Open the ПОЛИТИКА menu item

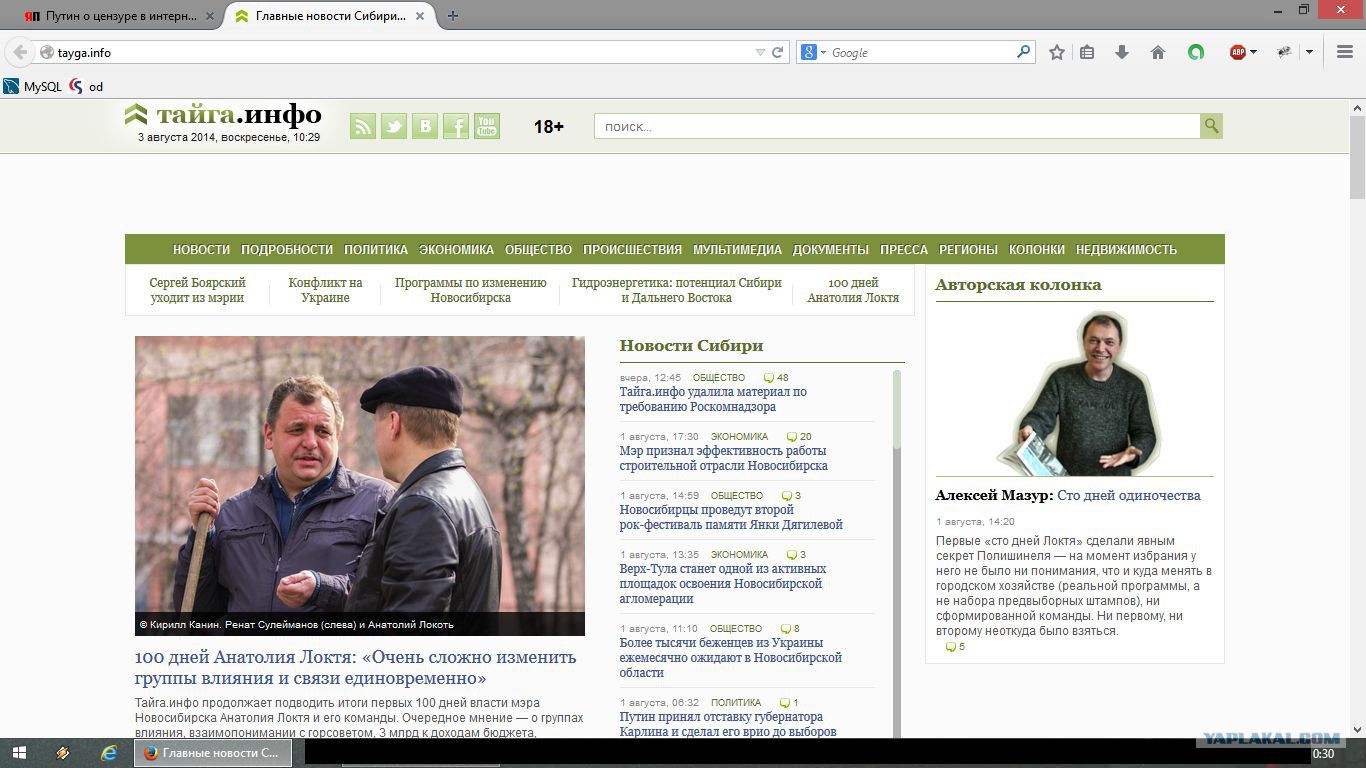[376, 250]
